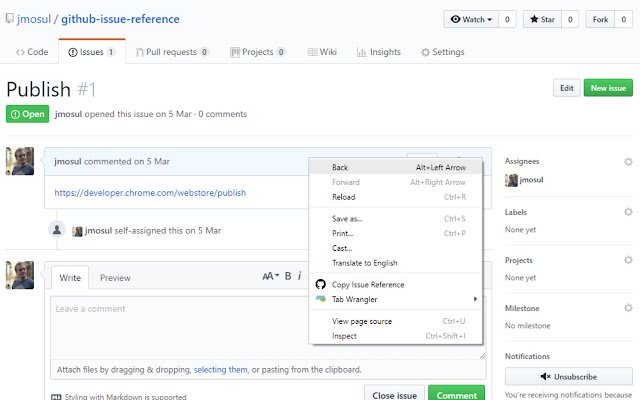Viewport: 640px width, 400px height.
Task: Click jmosul in the self-assigned event
Action: point(98,231)
